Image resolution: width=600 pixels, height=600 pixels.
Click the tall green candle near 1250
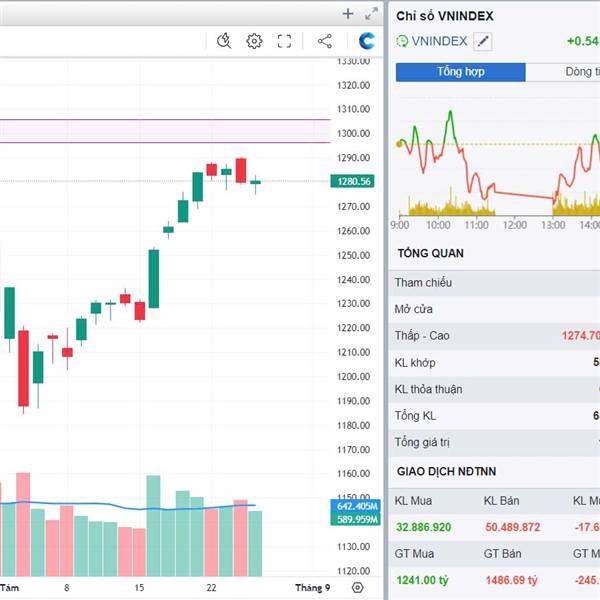click(x=154, y=279)
